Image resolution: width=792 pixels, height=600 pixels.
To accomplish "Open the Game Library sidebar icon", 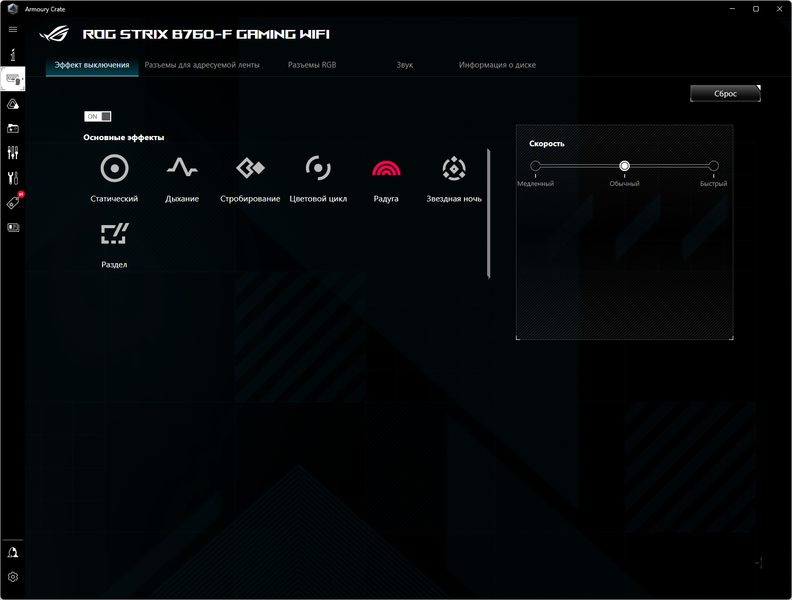I will point(13,128).
